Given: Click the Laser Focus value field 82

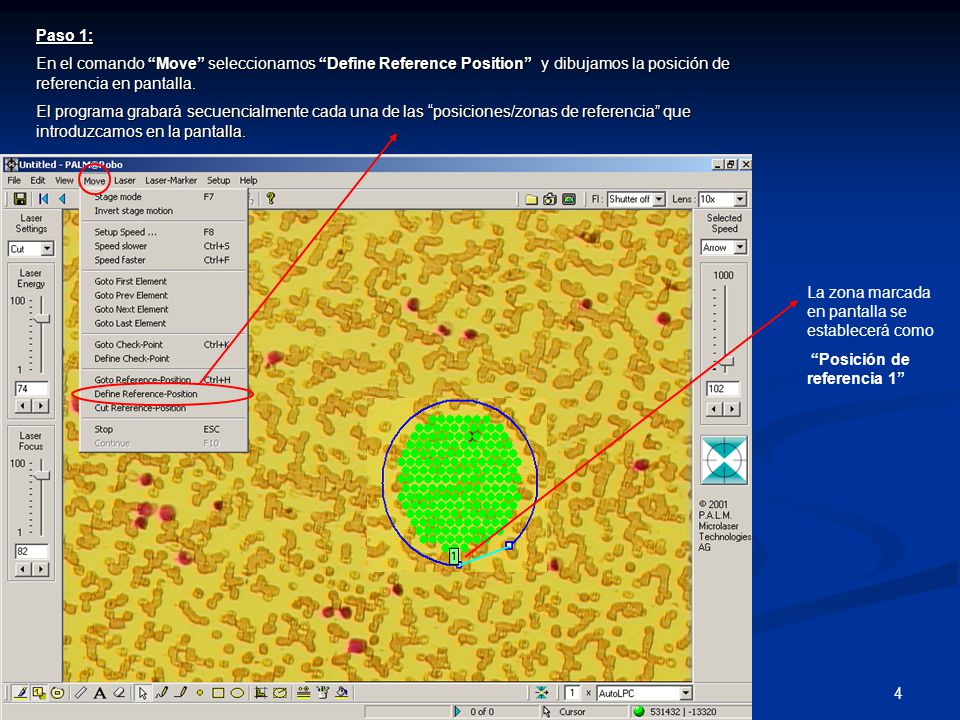Looking at the screenshot, I should (31, 551).
